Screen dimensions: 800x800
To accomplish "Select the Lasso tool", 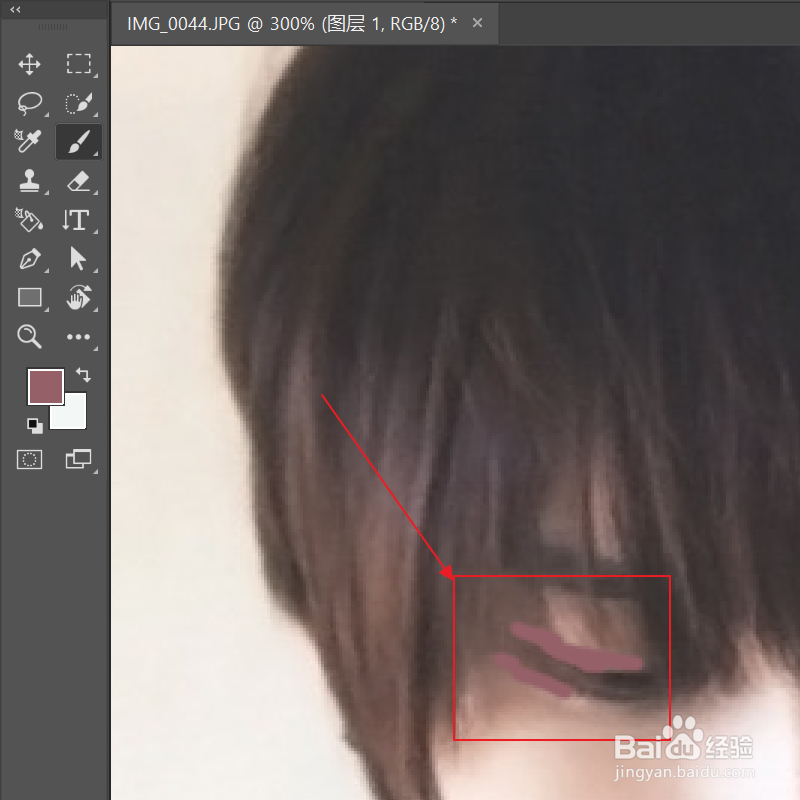I will [30, 104].
